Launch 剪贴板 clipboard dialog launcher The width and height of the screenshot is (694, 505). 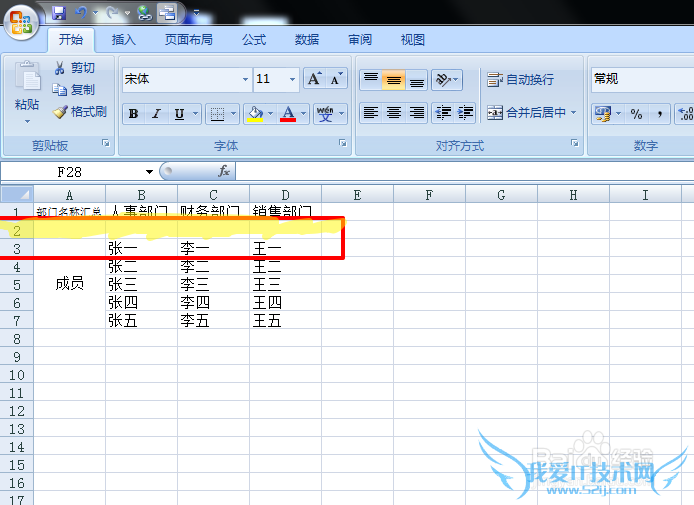point(106,143)
